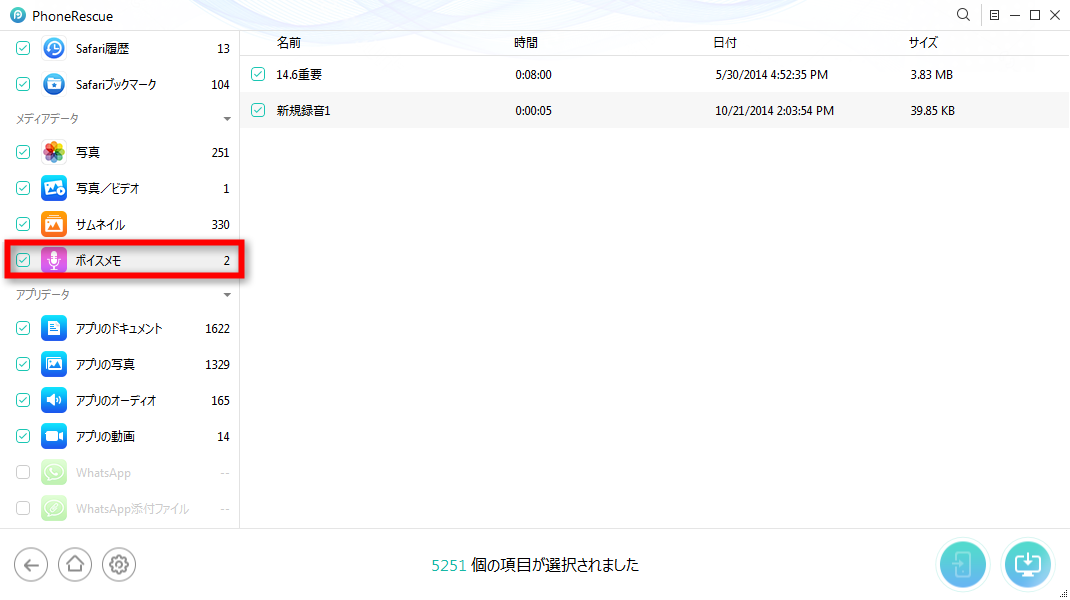The image size is (1070, 600).
Task: Click the メディアデータ section label
Action: pyautogui.click(x=47, y=119)
